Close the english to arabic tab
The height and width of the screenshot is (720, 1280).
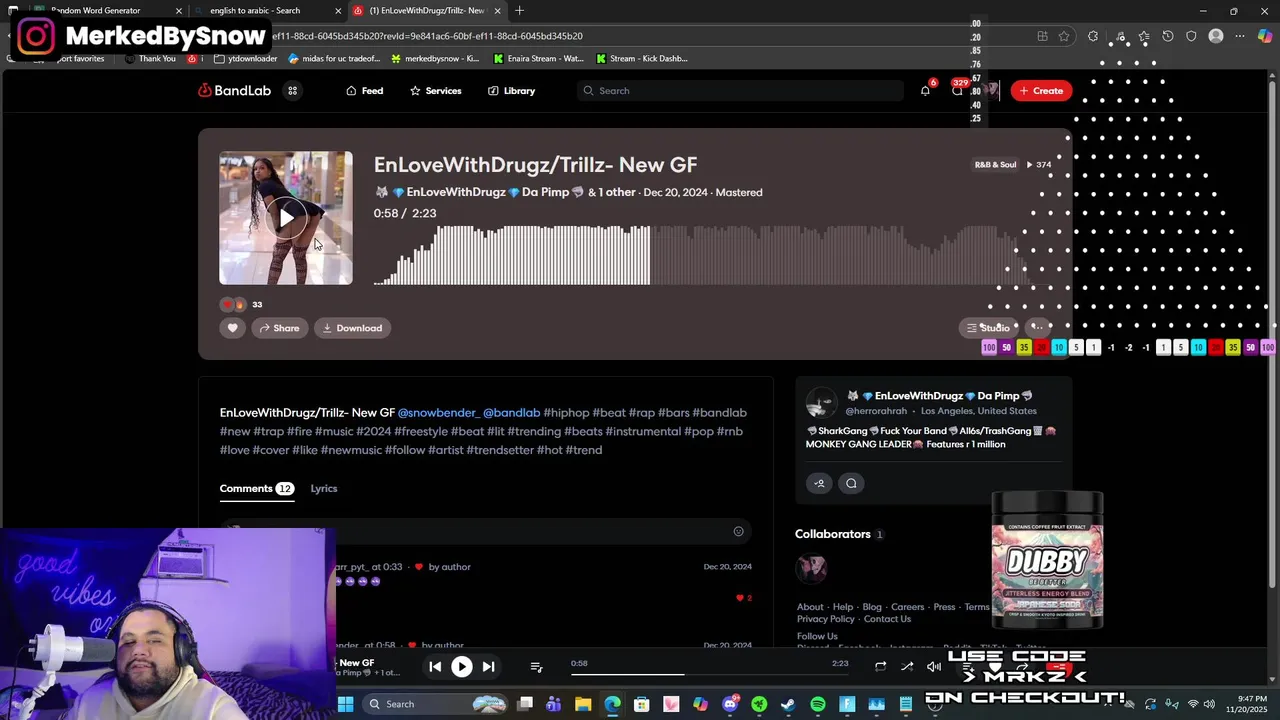coord(338,11)
